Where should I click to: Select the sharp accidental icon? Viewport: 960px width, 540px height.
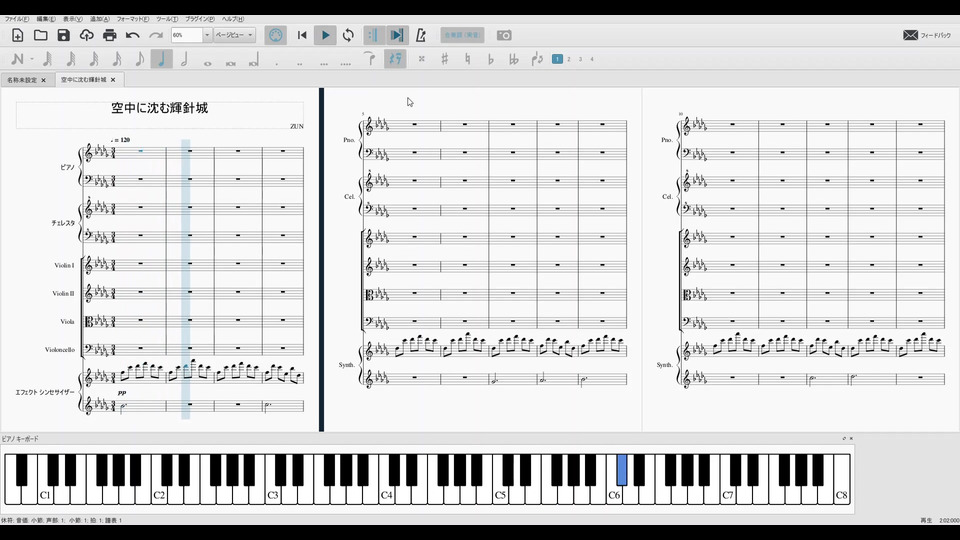tap(445, 59)
